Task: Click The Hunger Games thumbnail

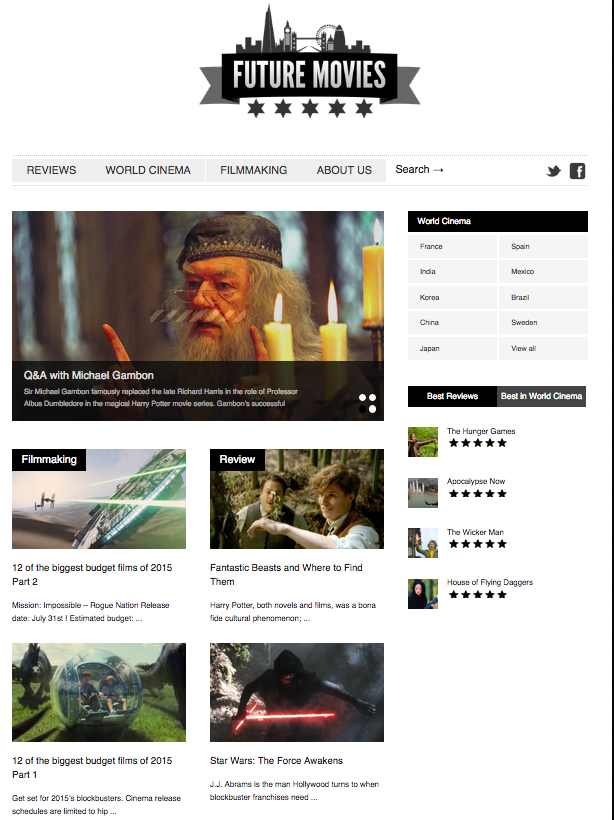Action: 423,442
